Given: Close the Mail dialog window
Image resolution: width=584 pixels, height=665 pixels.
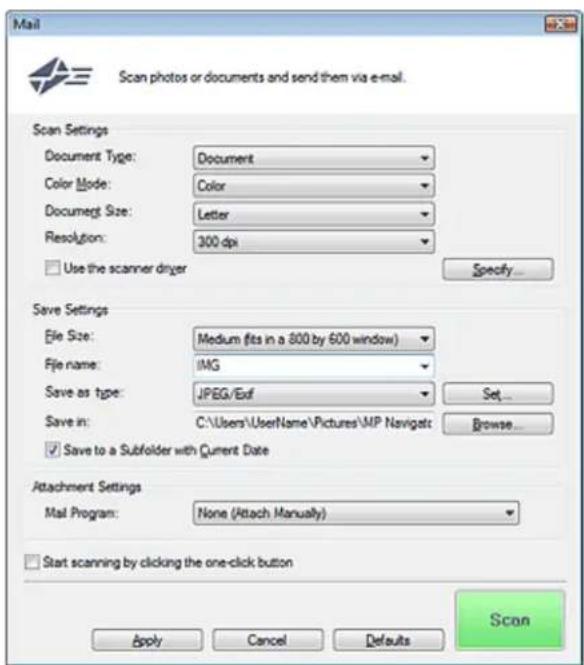Looking at the screenshot, I should [x=560, y=24].
